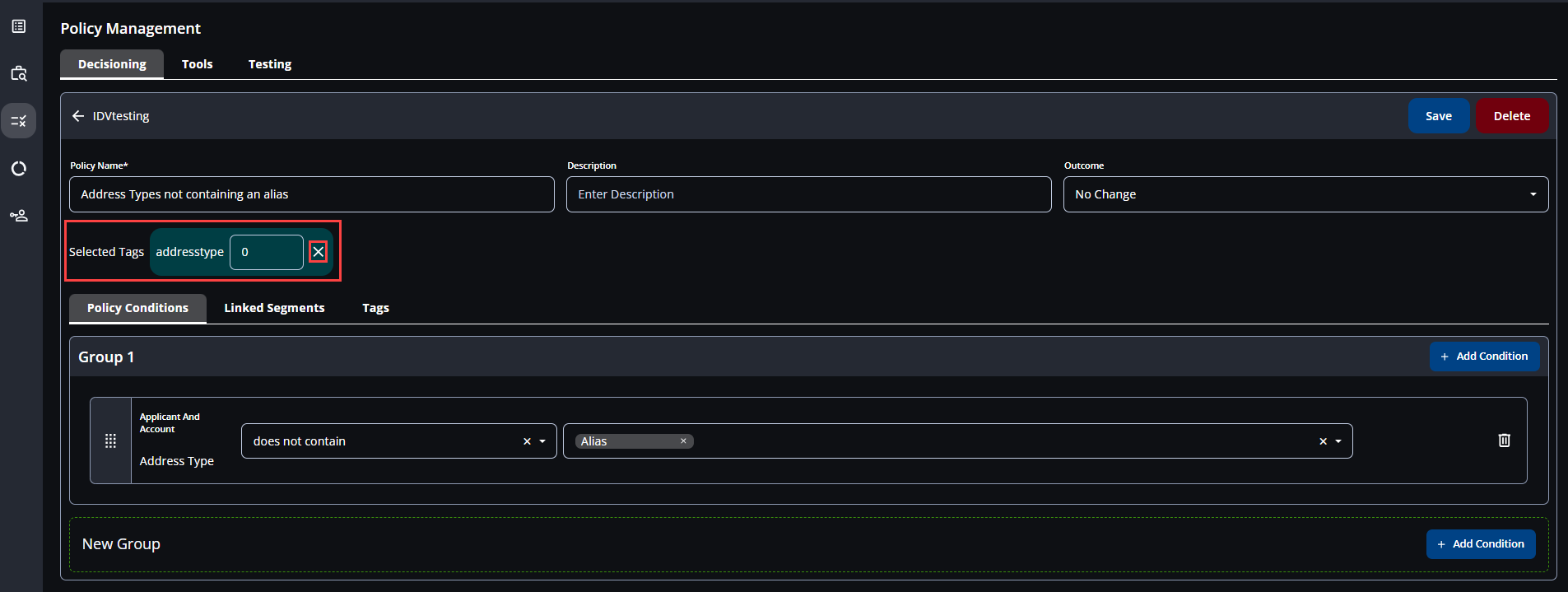
Task: Expand the 'does not contain' operator dropdown
Action: click(x=542, y=441)
